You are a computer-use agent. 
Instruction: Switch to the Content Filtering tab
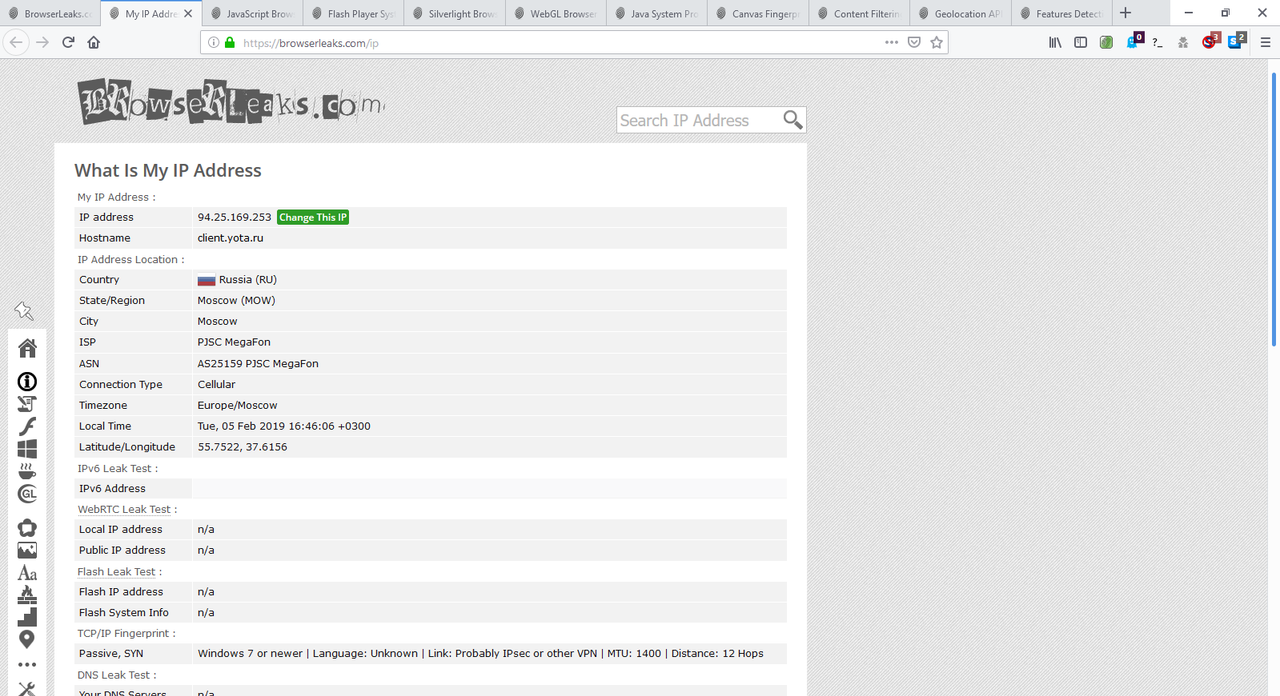coord(859,14)
